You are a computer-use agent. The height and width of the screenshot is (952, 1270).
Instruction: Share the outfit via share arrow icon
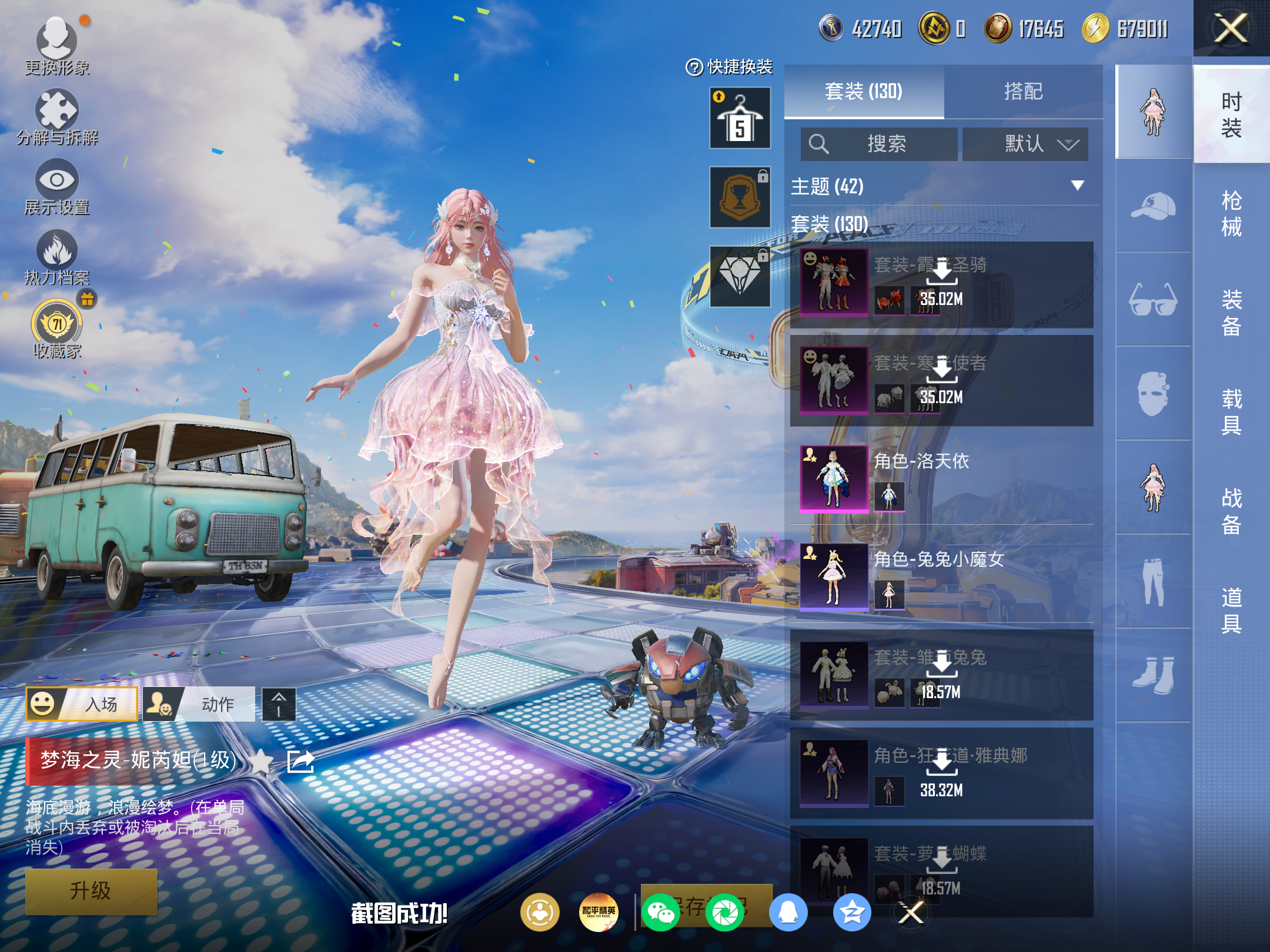300,762
